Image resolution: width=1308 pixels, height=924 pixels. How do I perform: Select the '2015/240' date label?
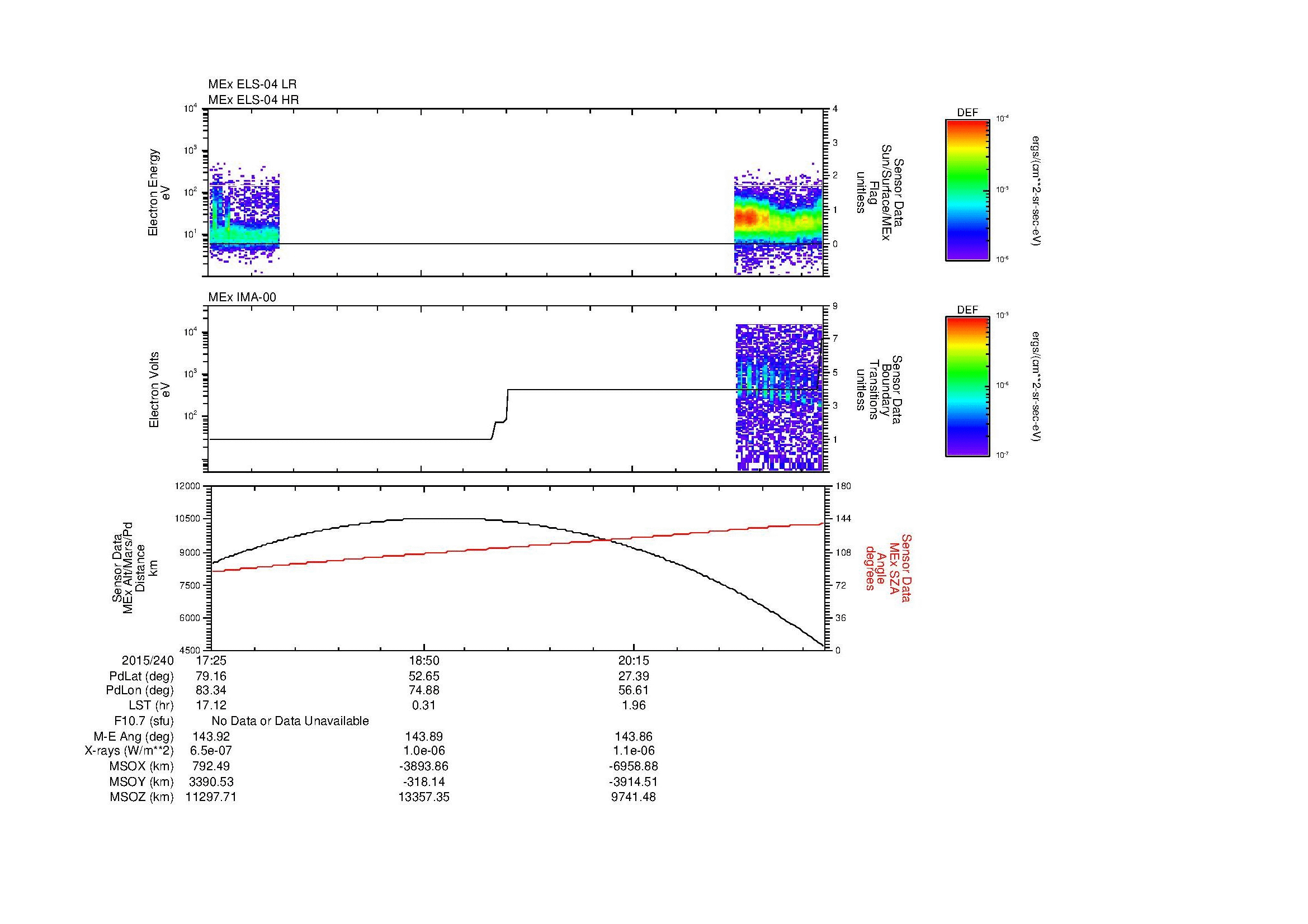[x=148, y=661]
